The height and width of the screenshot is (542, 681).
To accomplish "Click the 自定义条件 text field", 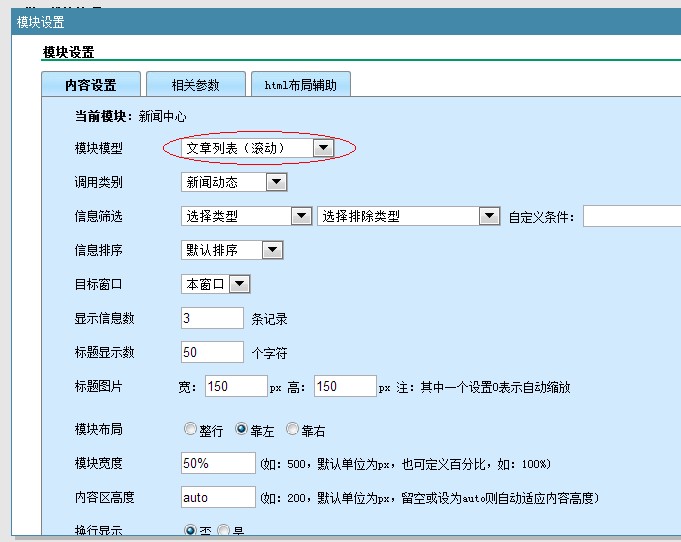I will (631, 216).
